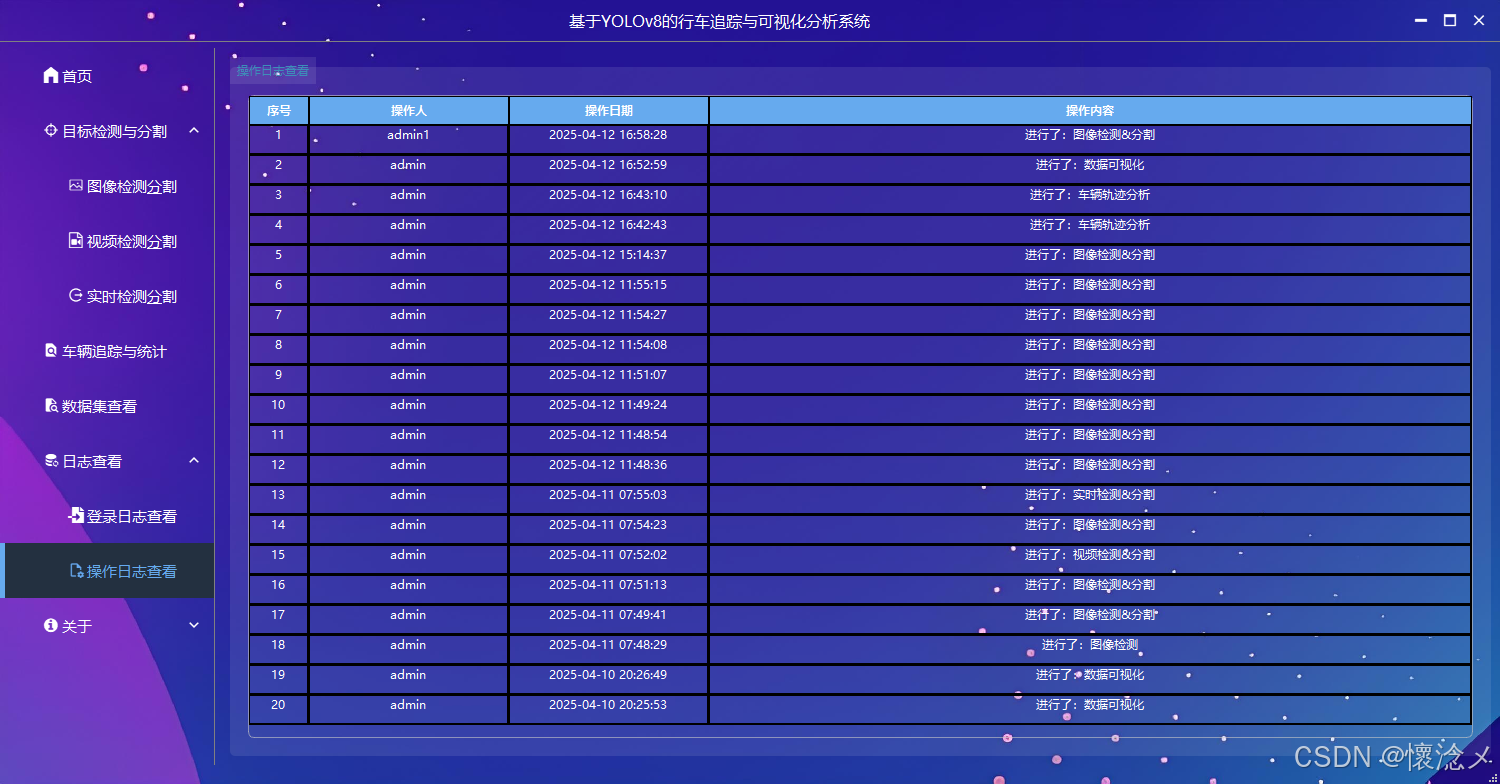Click the 关于 menu label

[x=77, y=626]
